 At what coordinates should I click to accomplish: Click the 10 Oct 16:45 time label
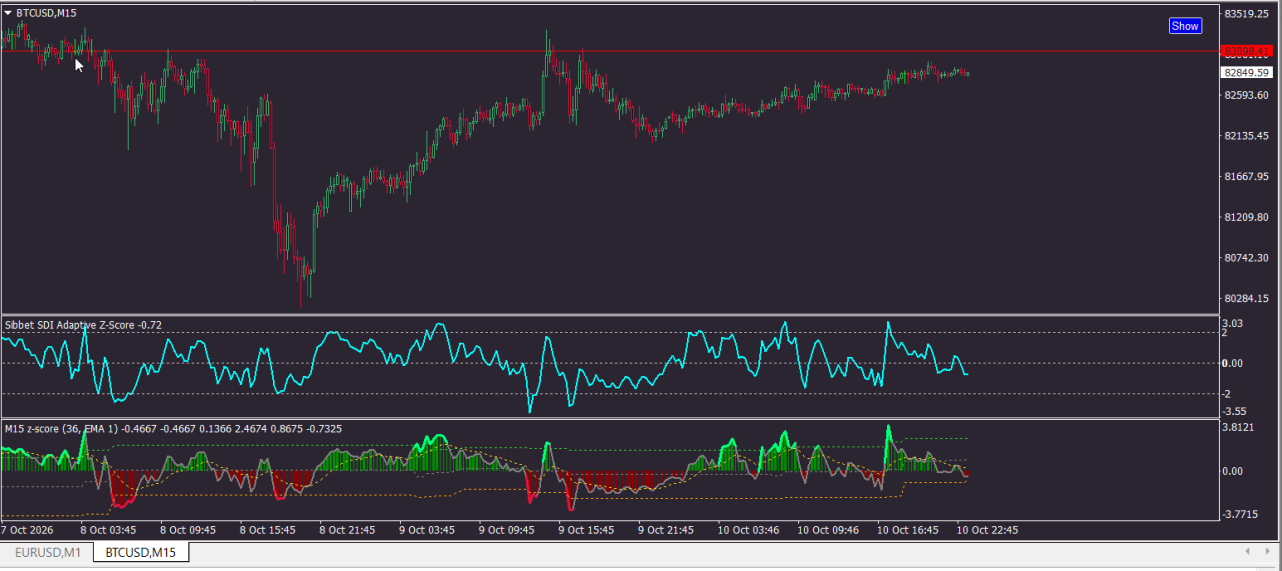(x=909, y=529)
